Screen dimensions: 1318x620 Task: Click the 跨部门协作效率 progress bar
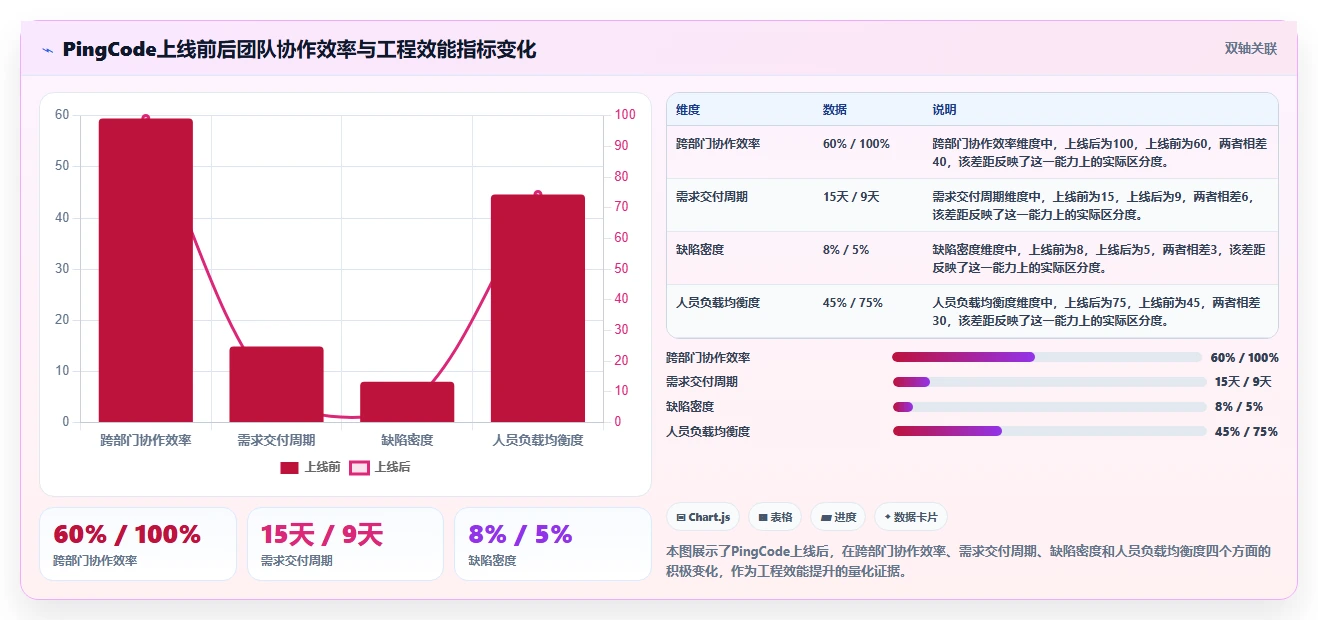(1047, 357)
